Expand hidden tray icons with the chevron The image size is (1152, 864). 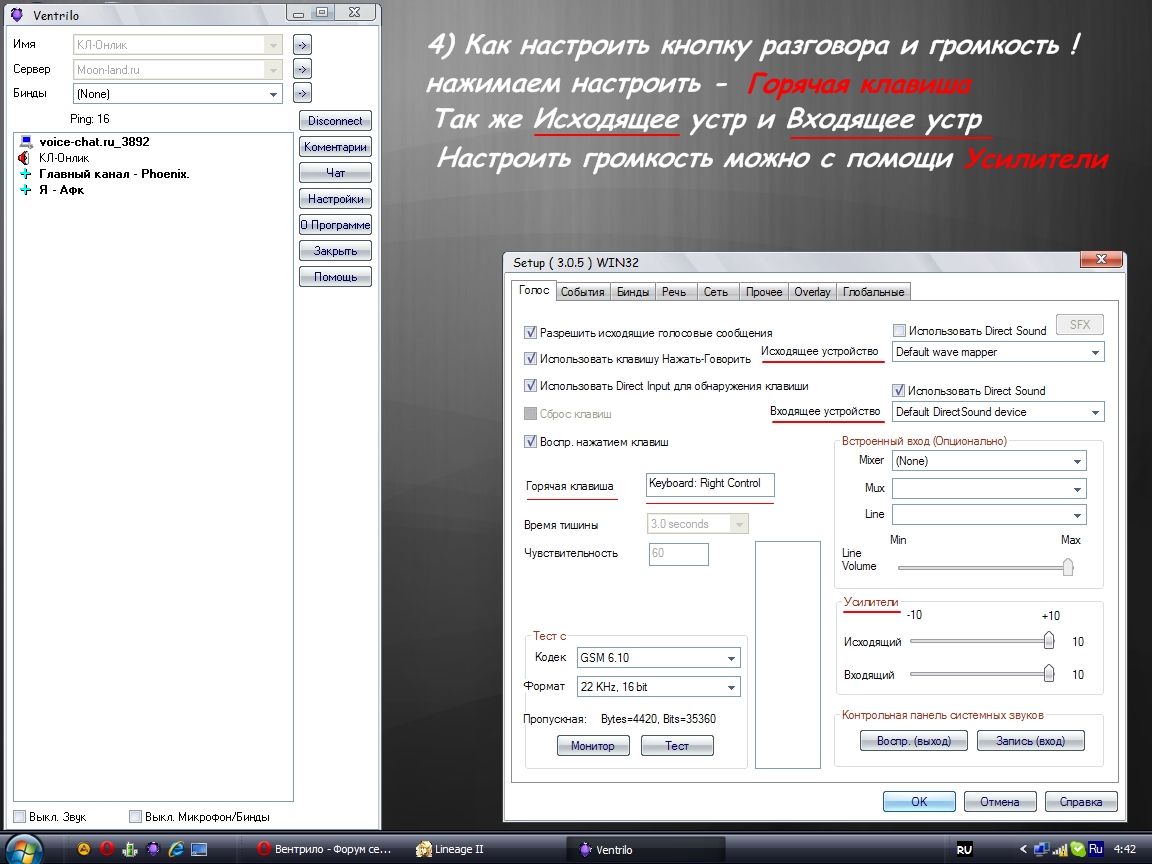coord(1023,849)
